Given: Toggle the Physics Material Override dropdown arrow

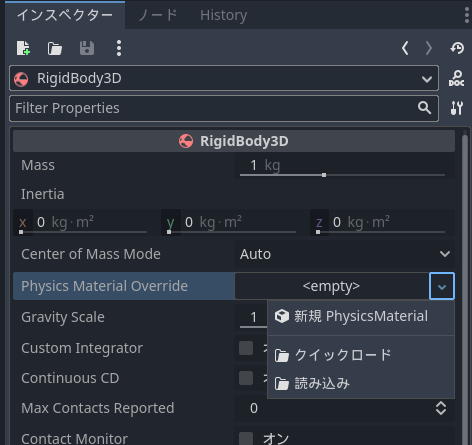Looking at the screenshot, I should point(442,286).
